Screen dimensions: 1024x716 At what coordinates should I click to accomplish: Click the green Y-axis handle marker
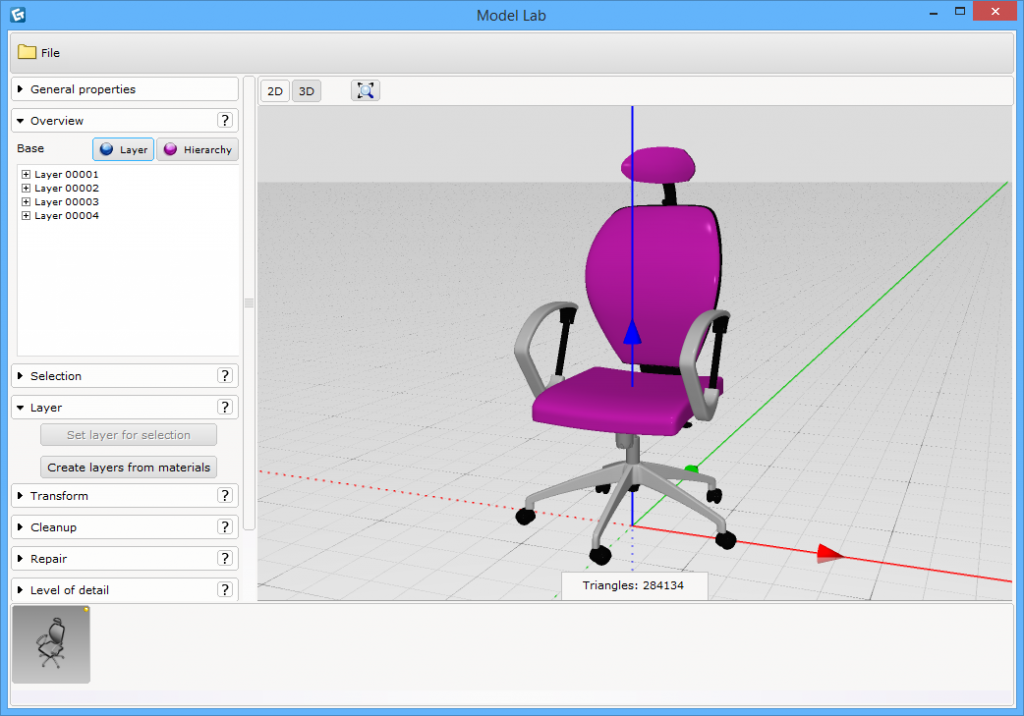(x=692, y=469)
